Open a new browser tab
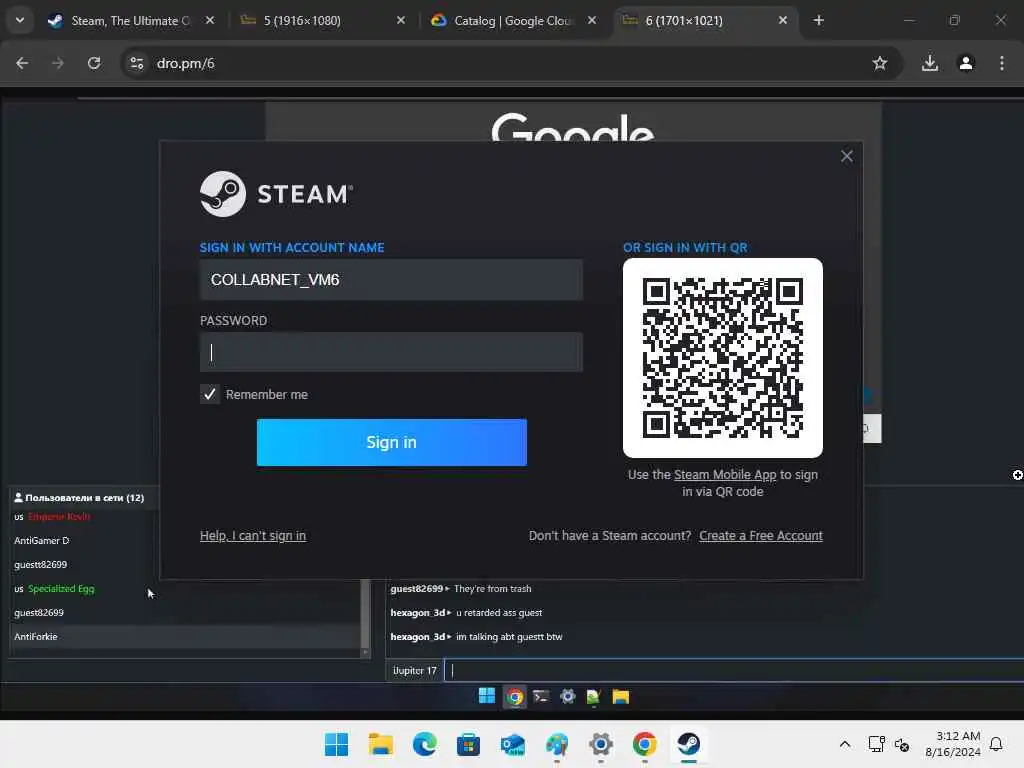Screen dimensions: 1024x768 [818, 20]
